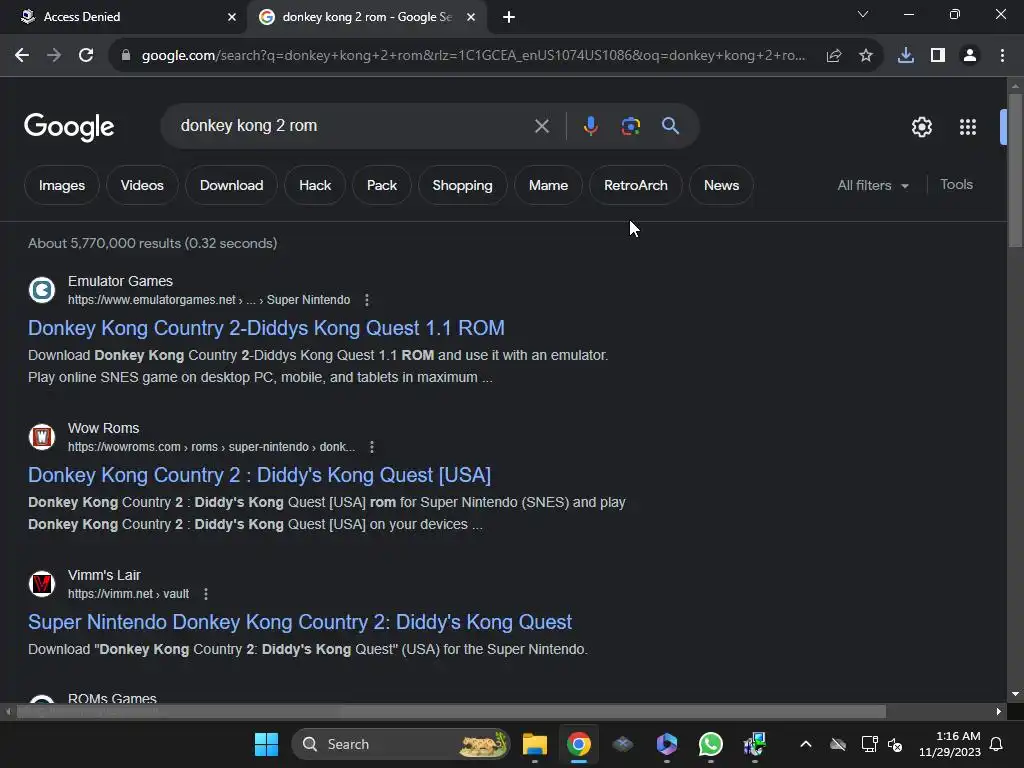Viewport: 1024px width, 768px height.
Task: Open options for Emulator Games result
Action: pyautogui.click(x=367, y=300)
